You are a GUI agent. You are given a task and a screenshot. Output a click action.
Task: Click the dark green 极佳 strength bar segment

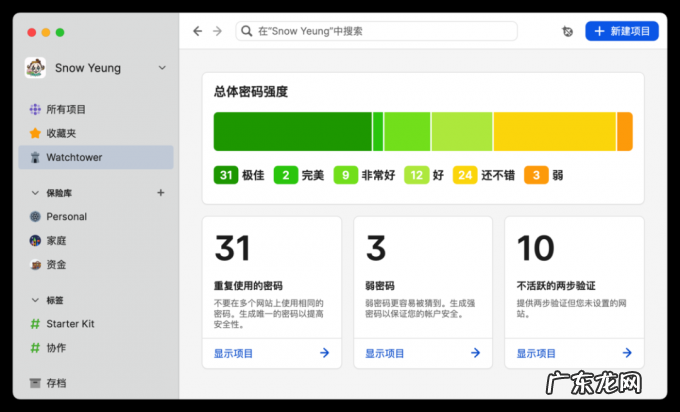pyautogui.click(x=293, y=131)
